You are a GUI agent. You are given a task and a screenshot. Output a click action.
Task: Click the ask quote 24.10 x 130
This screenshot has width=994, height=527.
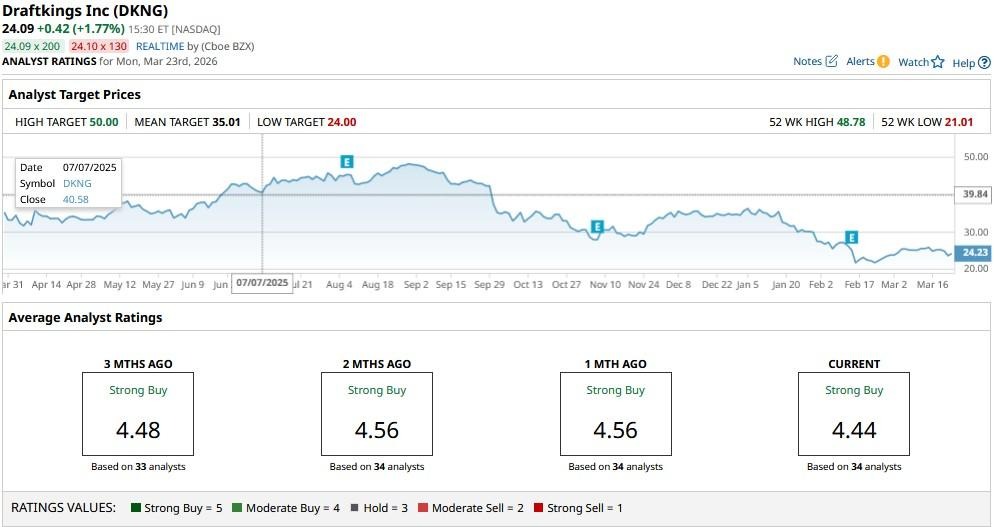(99, 46)
